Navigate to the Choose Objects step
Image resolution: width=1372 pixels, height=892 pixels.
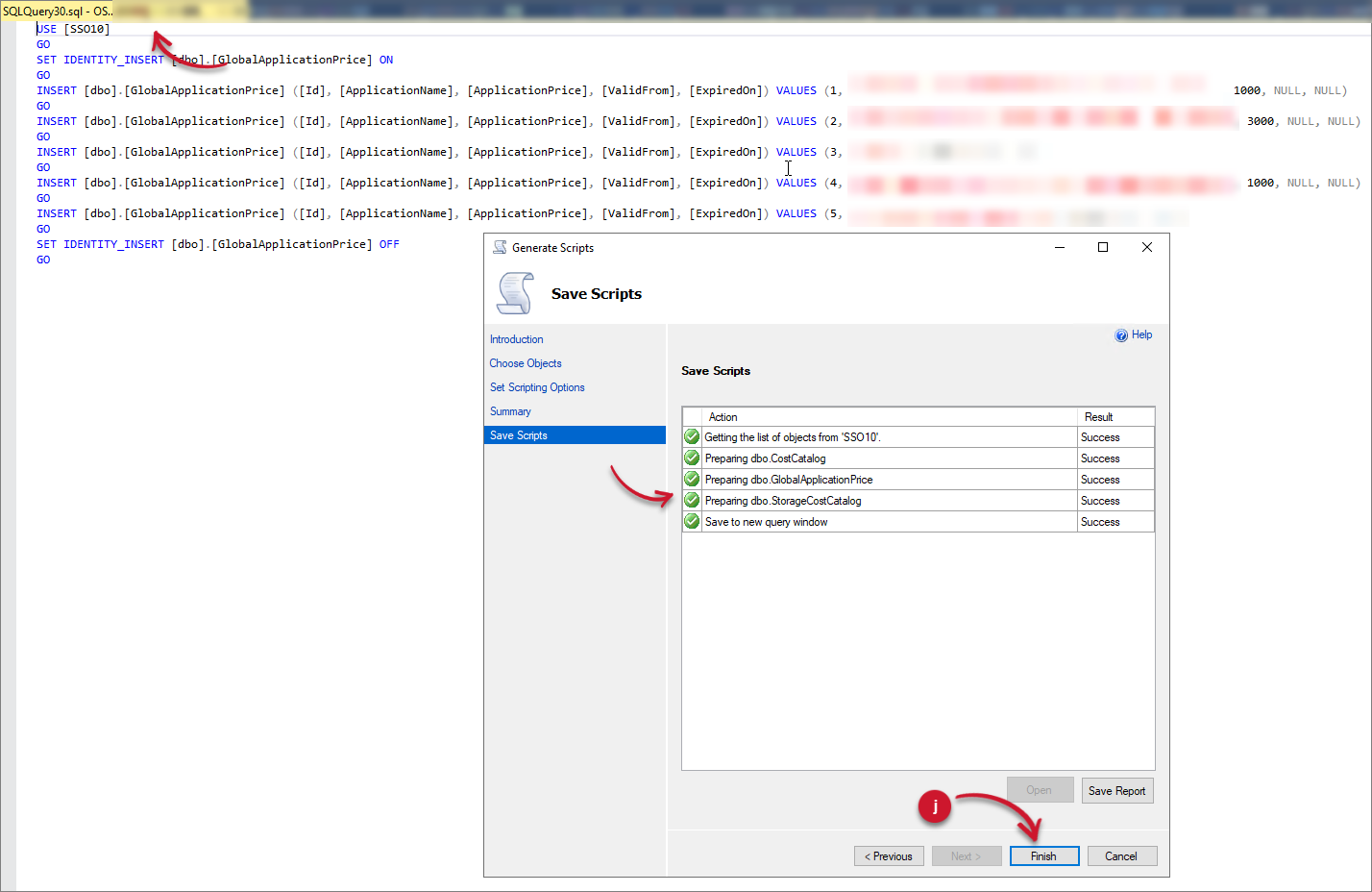pyautogui.click(x=525, y=362)
